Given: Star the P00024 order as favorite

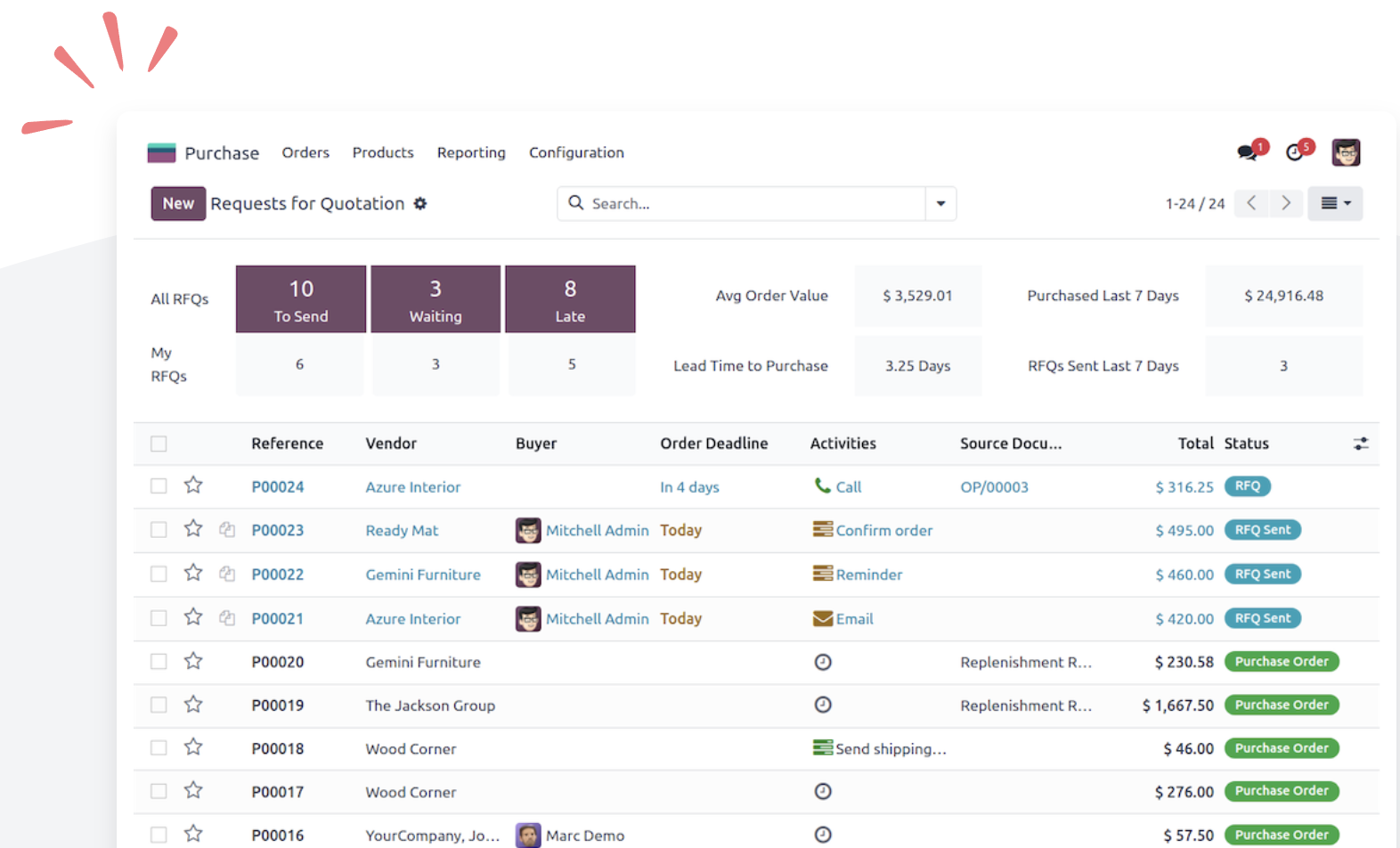Looking at the screenshot, I should 193,485.
